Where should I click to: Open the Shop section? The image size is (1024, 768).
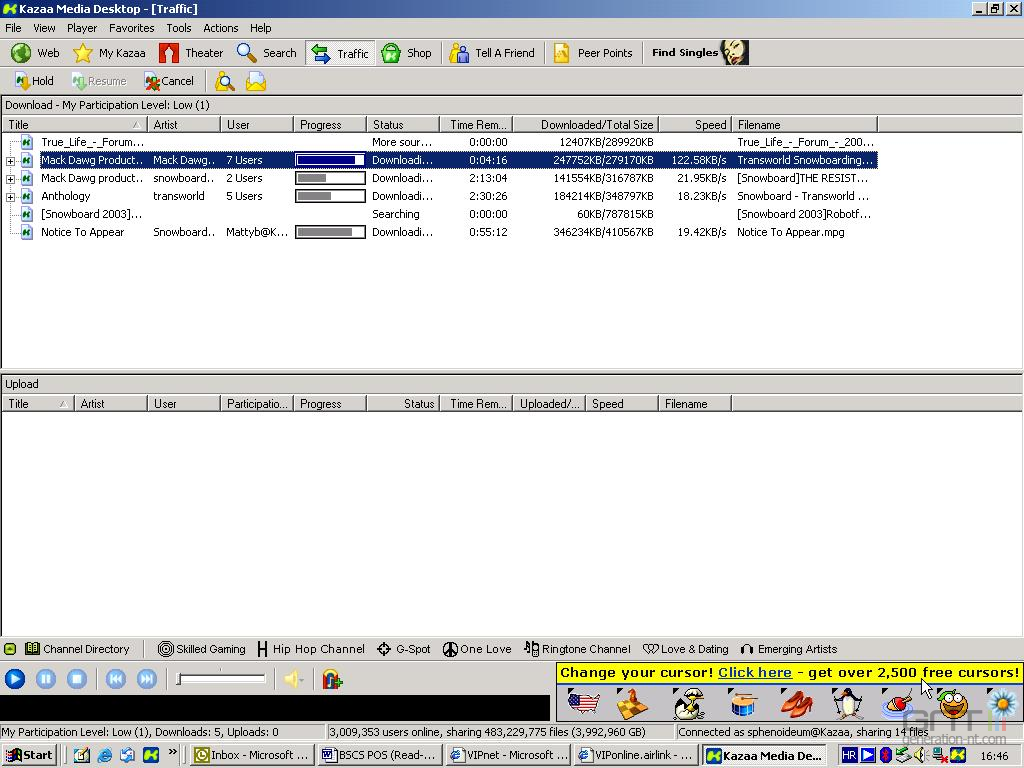pos(406,53)
